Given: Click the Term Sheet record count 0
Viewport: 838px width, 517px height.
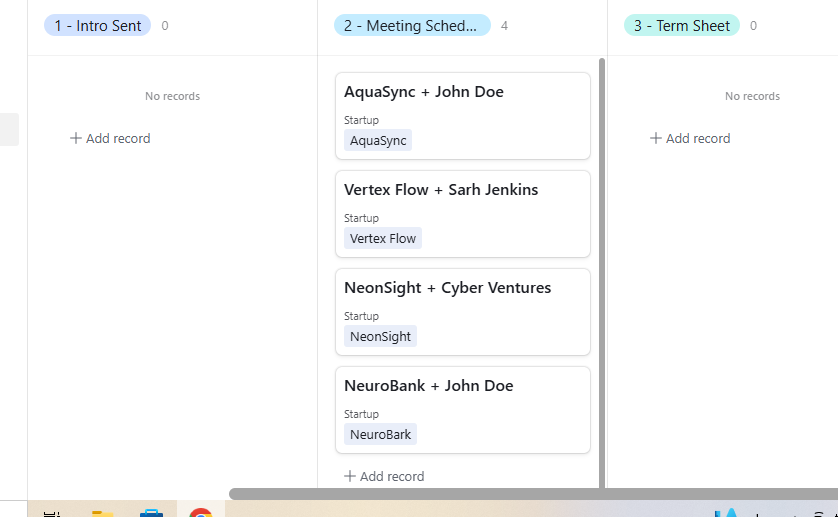Looking at the screenshot, I should [x=753, y=26].
